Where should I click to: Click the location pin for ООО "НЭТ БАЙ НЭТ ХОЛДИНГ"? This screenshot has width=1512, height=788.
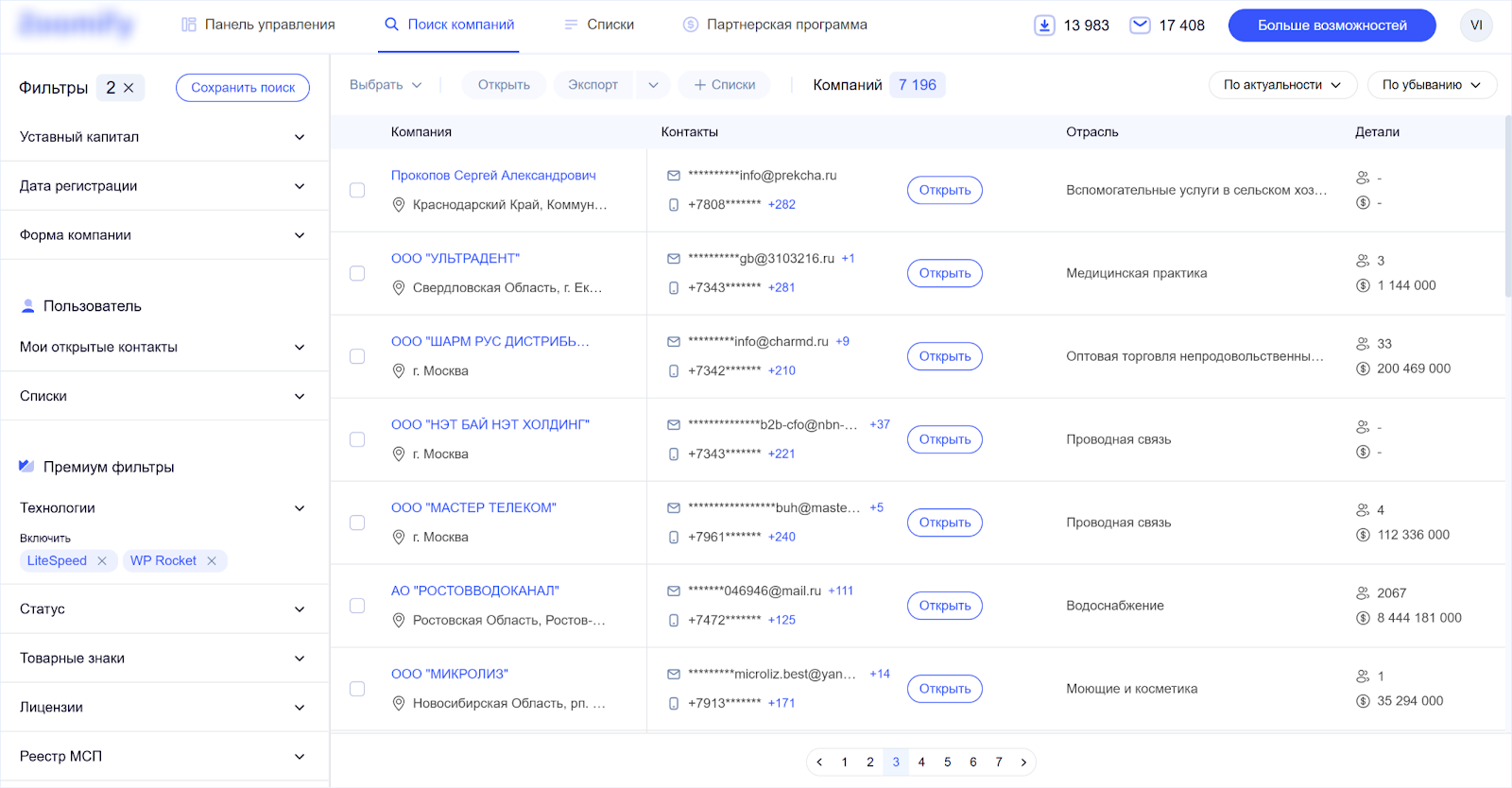(x=399, y=454)
